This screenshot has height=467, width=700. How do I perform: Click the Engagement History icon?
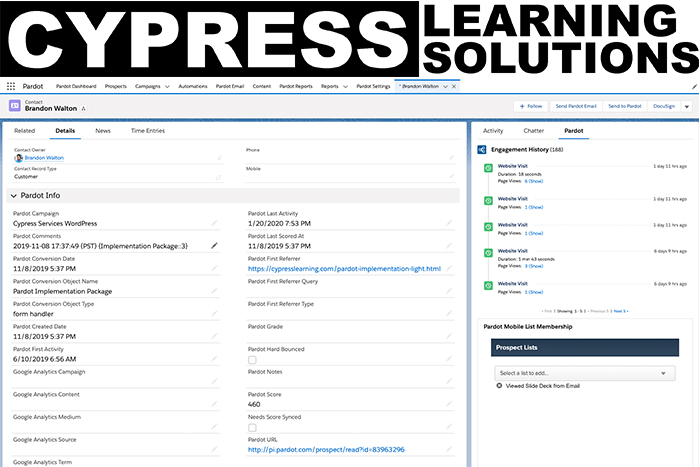coord(482,150)
